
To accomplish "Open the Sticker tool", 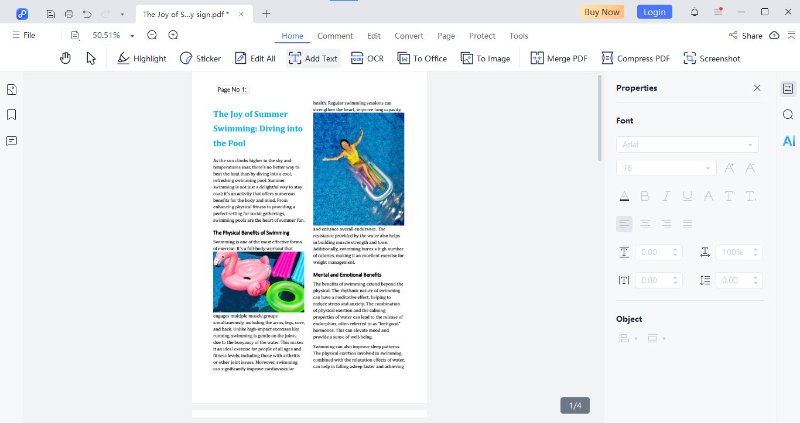I will click(201, 58).
